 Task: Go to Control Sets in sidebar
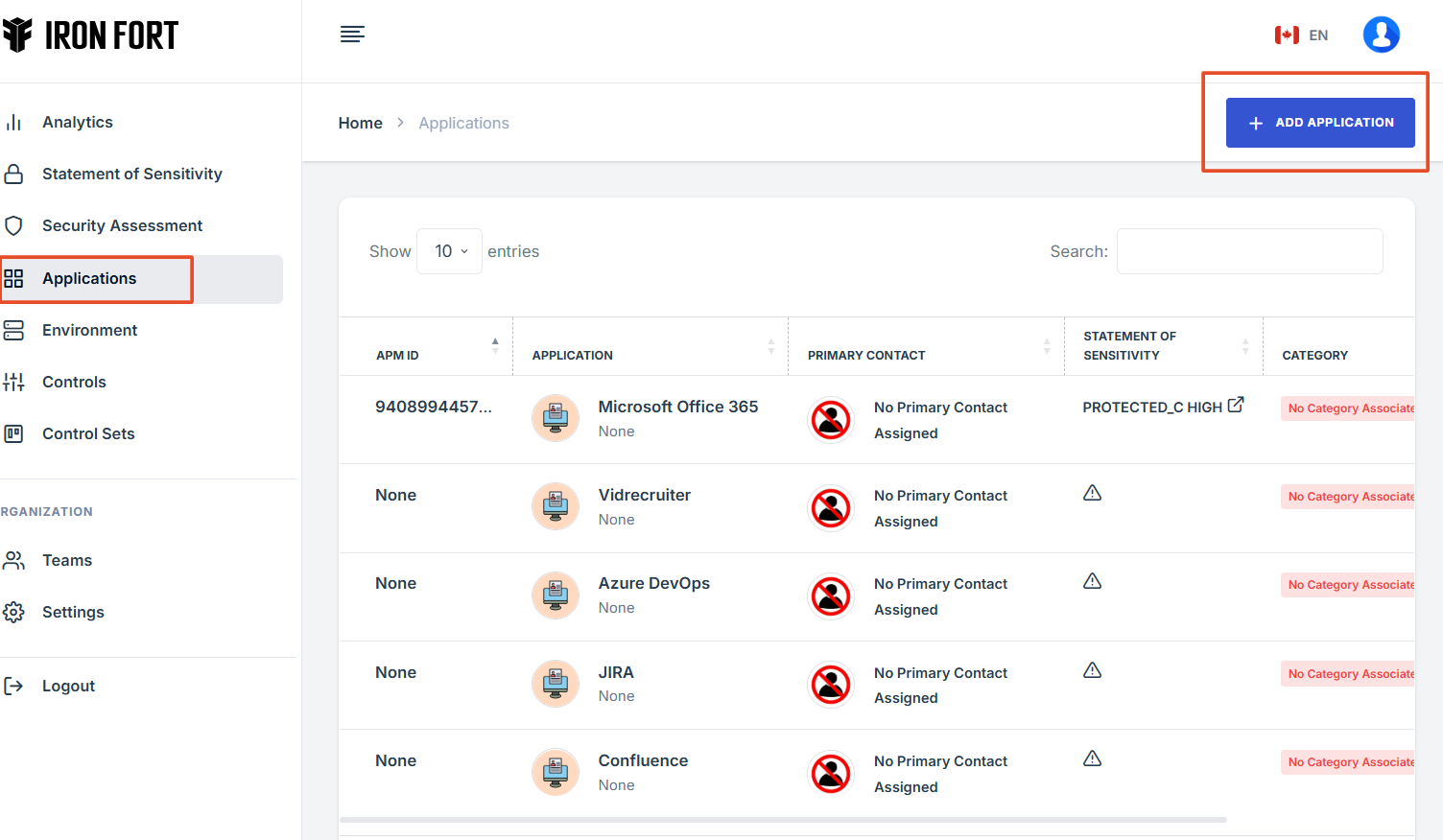pyautogui.click(x=88, y=433)
